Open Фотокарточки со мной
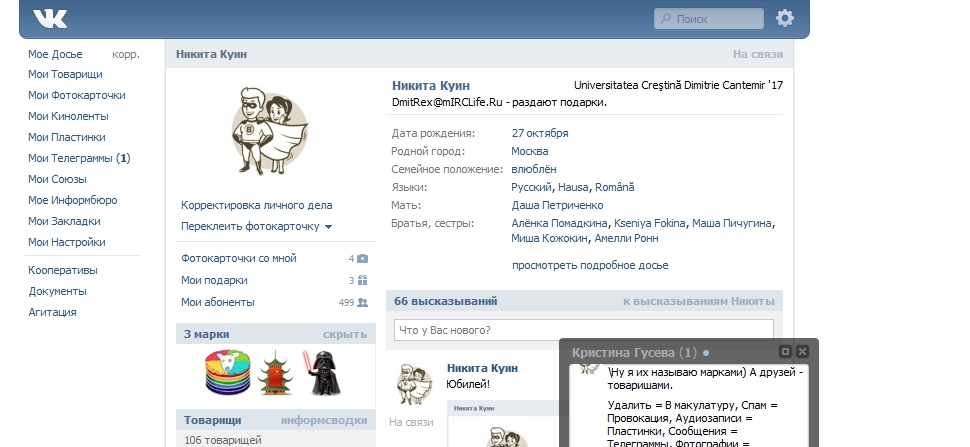The image size is (970, 447). pyautogui.click(x=239, y=258)
